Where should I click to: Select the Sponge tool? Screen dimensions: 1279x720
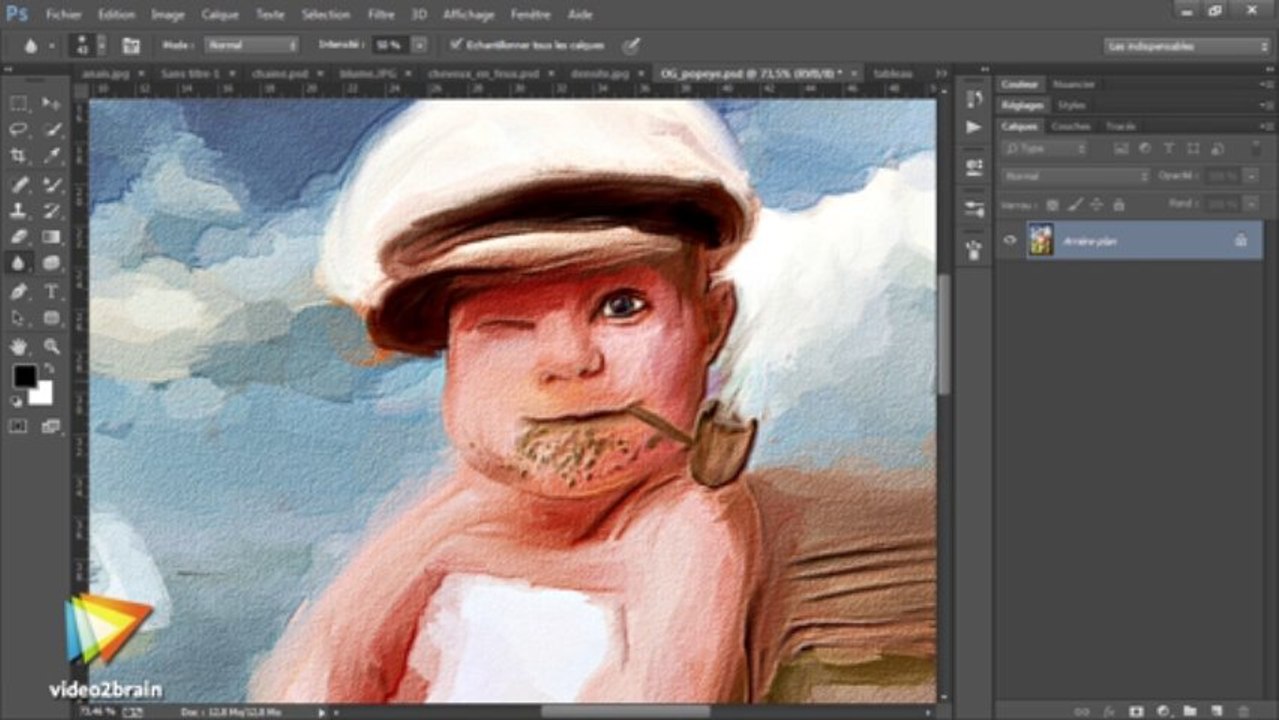[x=52, y=263]
